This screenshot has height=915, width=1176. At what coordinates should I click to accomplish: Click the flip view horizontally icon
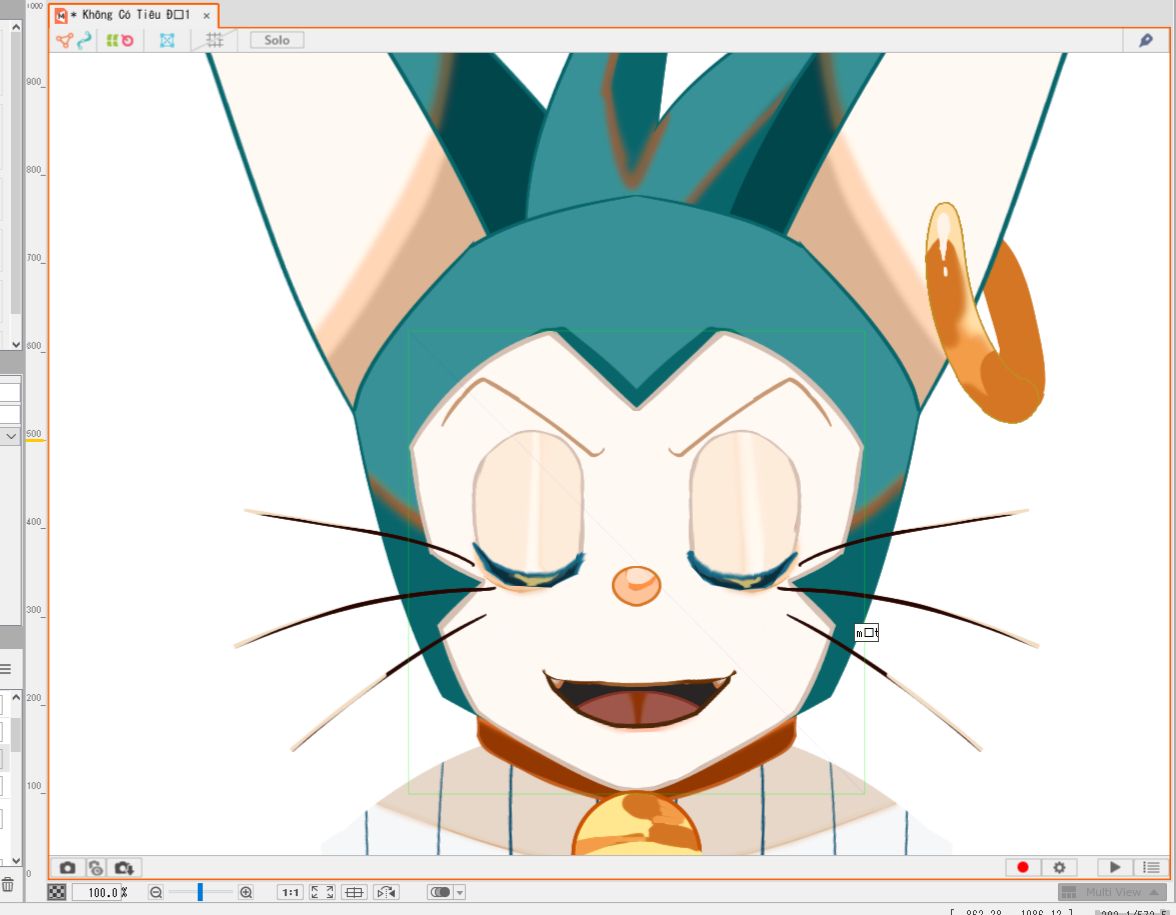coord(386,892)
